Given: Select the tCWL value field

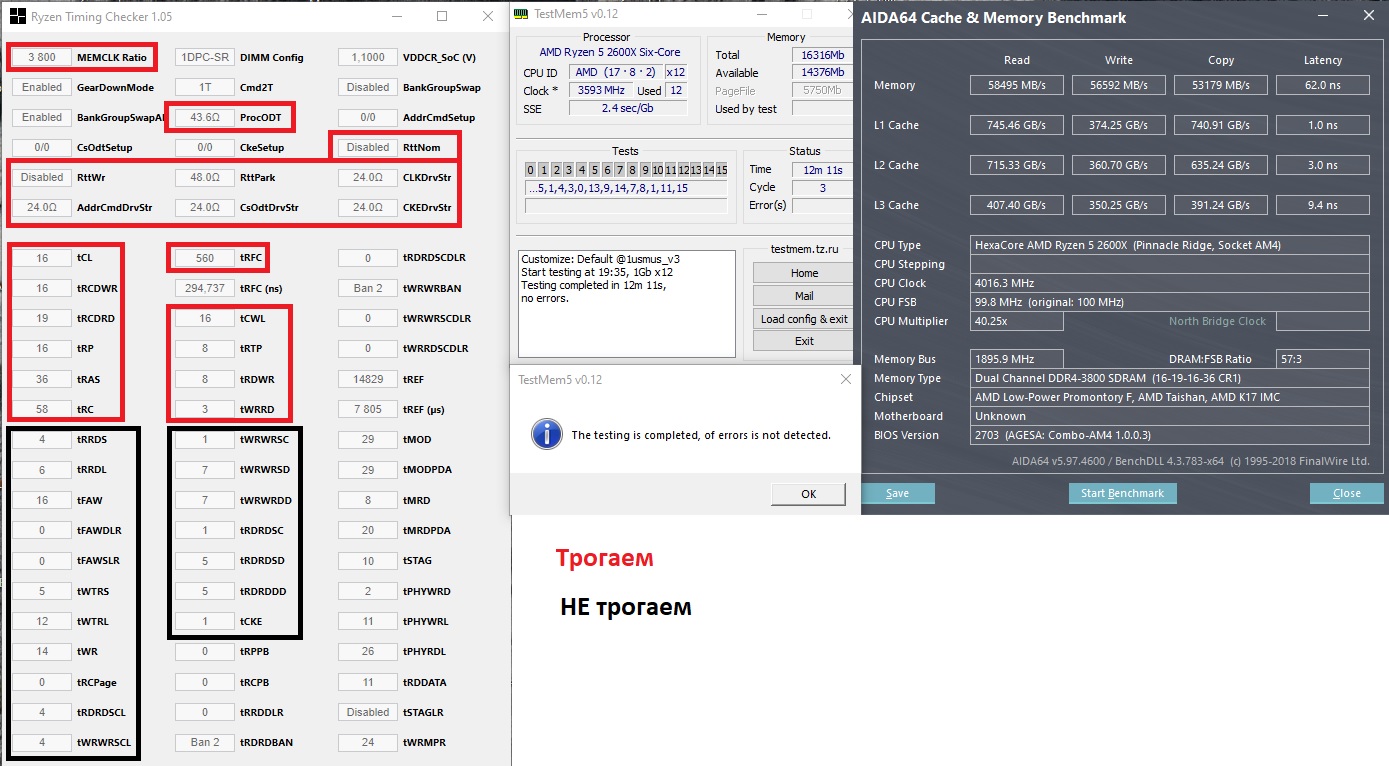Looking at the screenshot, I should tap(205, 318).
